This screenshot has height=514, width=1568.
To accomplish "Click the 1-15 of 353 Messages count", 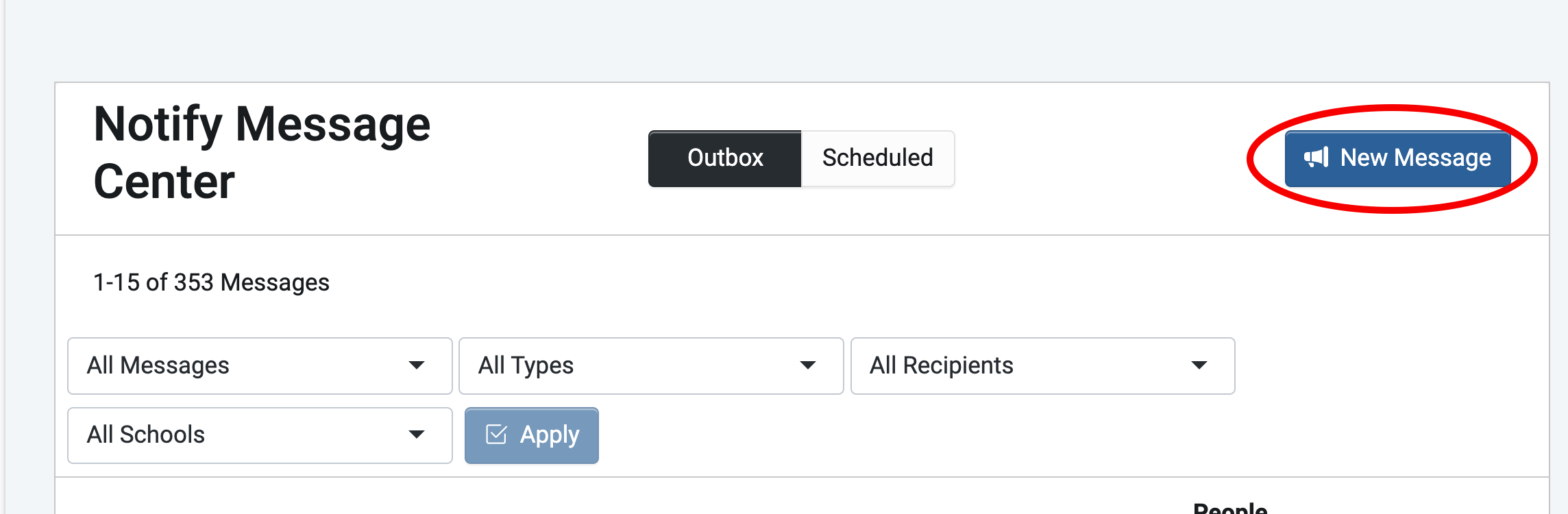I will pos(211,282).
